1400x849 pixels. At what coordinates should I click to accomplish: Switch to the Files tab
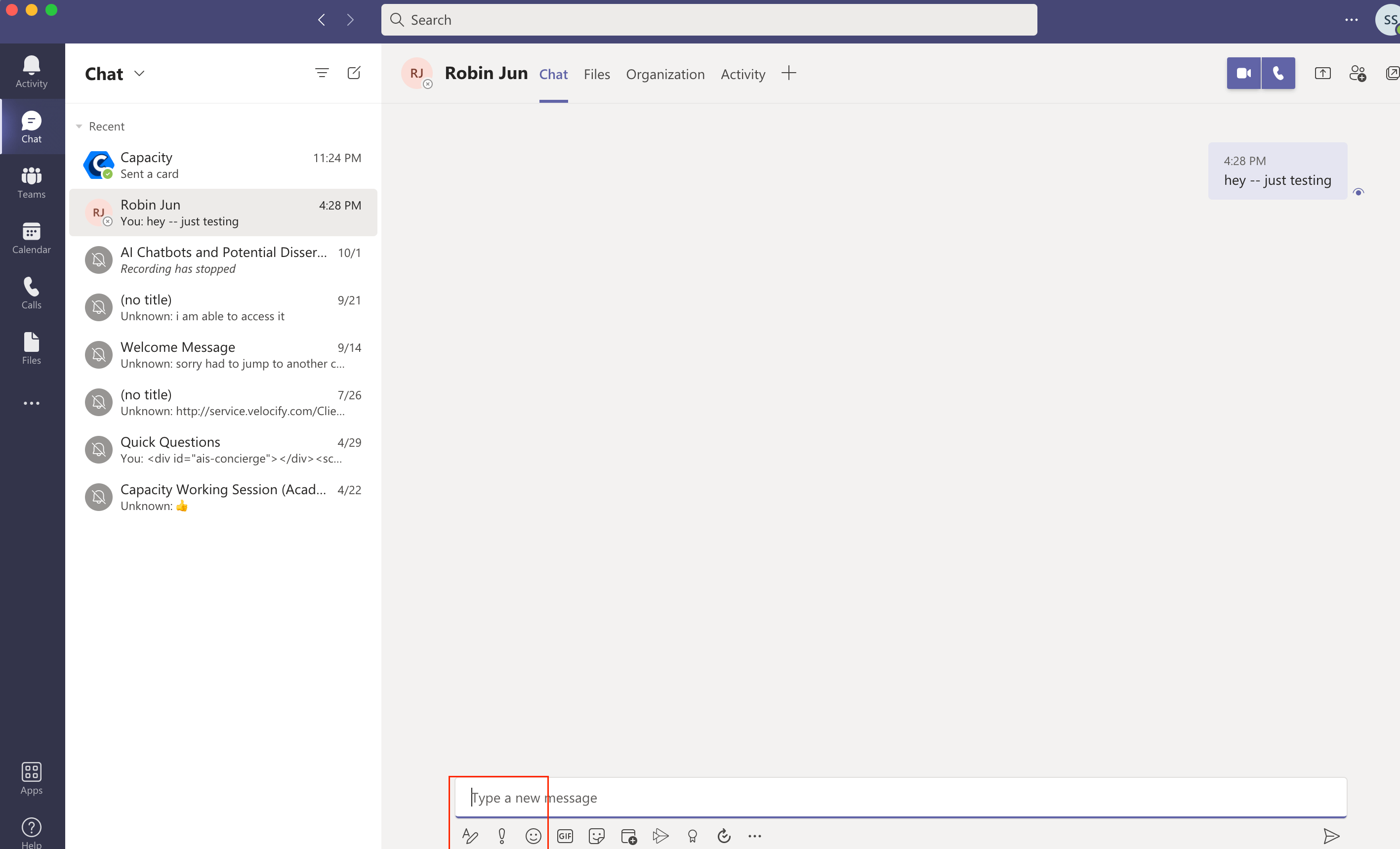(597, 75)
